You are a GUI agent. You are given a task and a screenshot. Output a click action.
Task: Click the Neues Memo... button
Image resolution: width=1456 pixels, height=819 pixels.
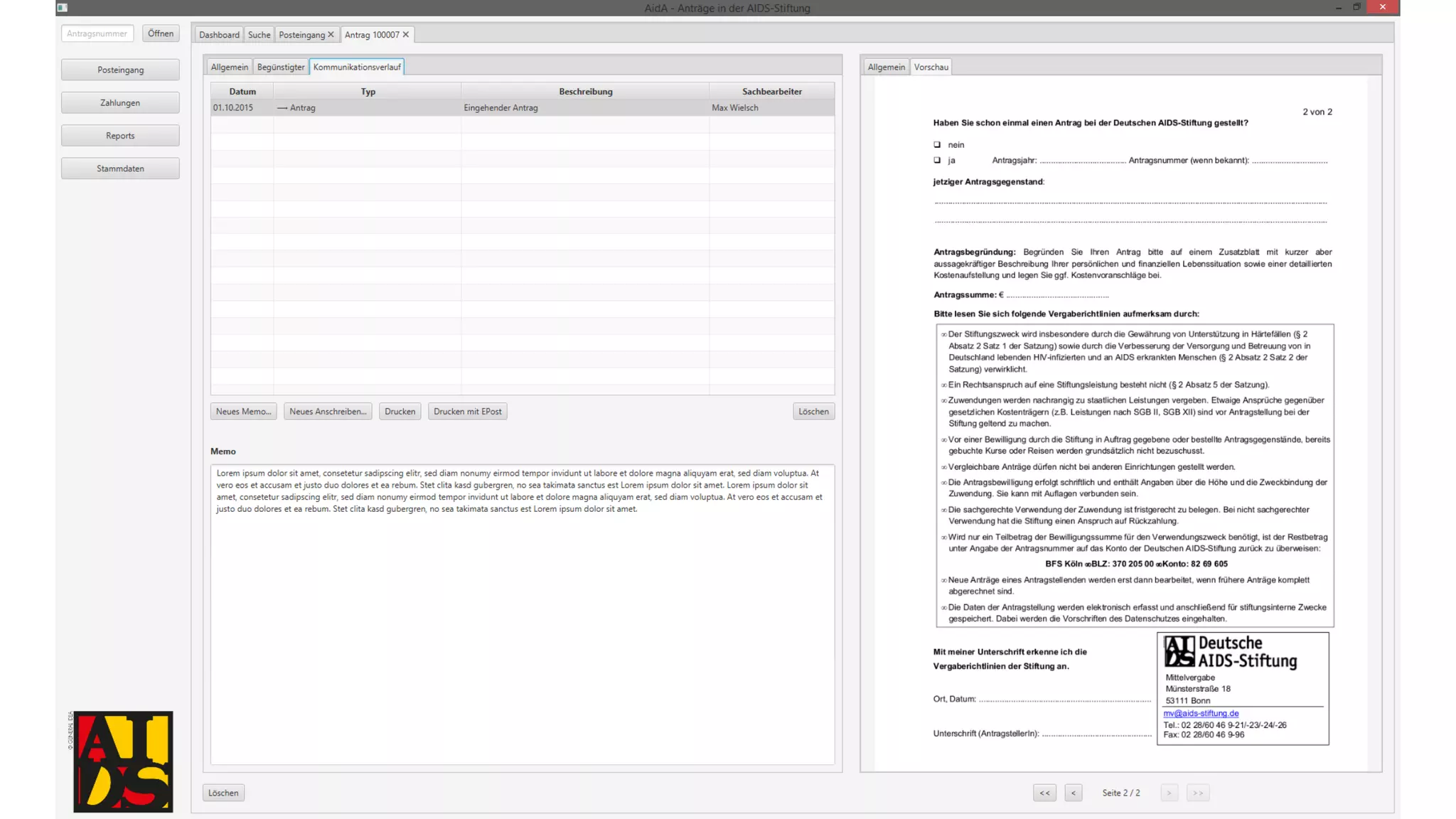(243, 411)
